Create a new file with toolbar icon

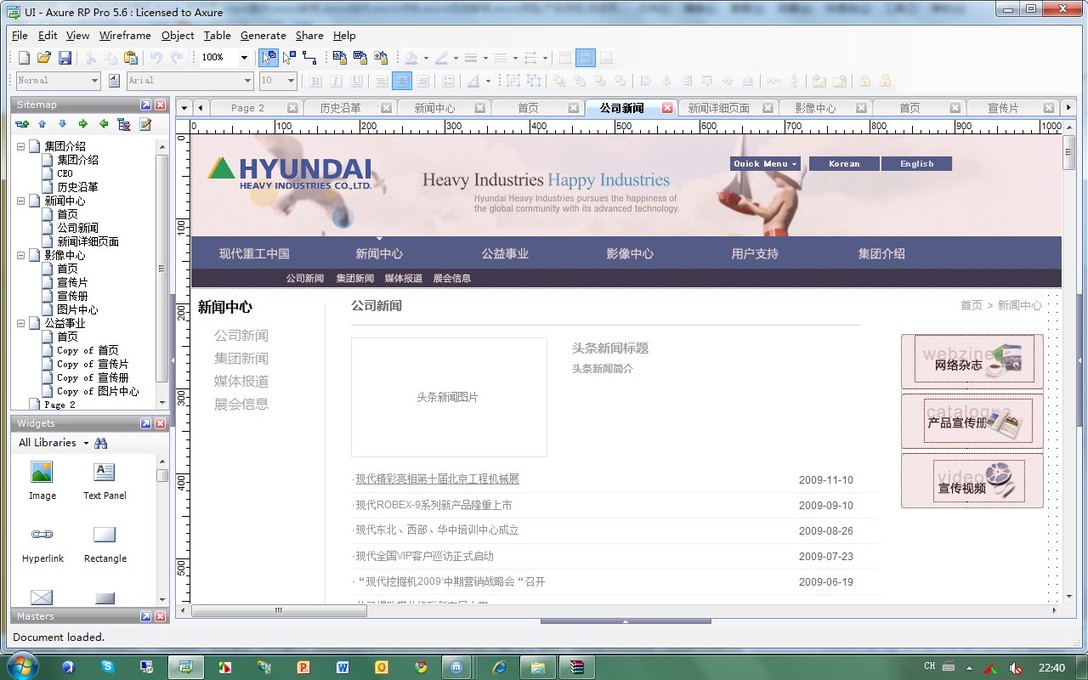24,58
